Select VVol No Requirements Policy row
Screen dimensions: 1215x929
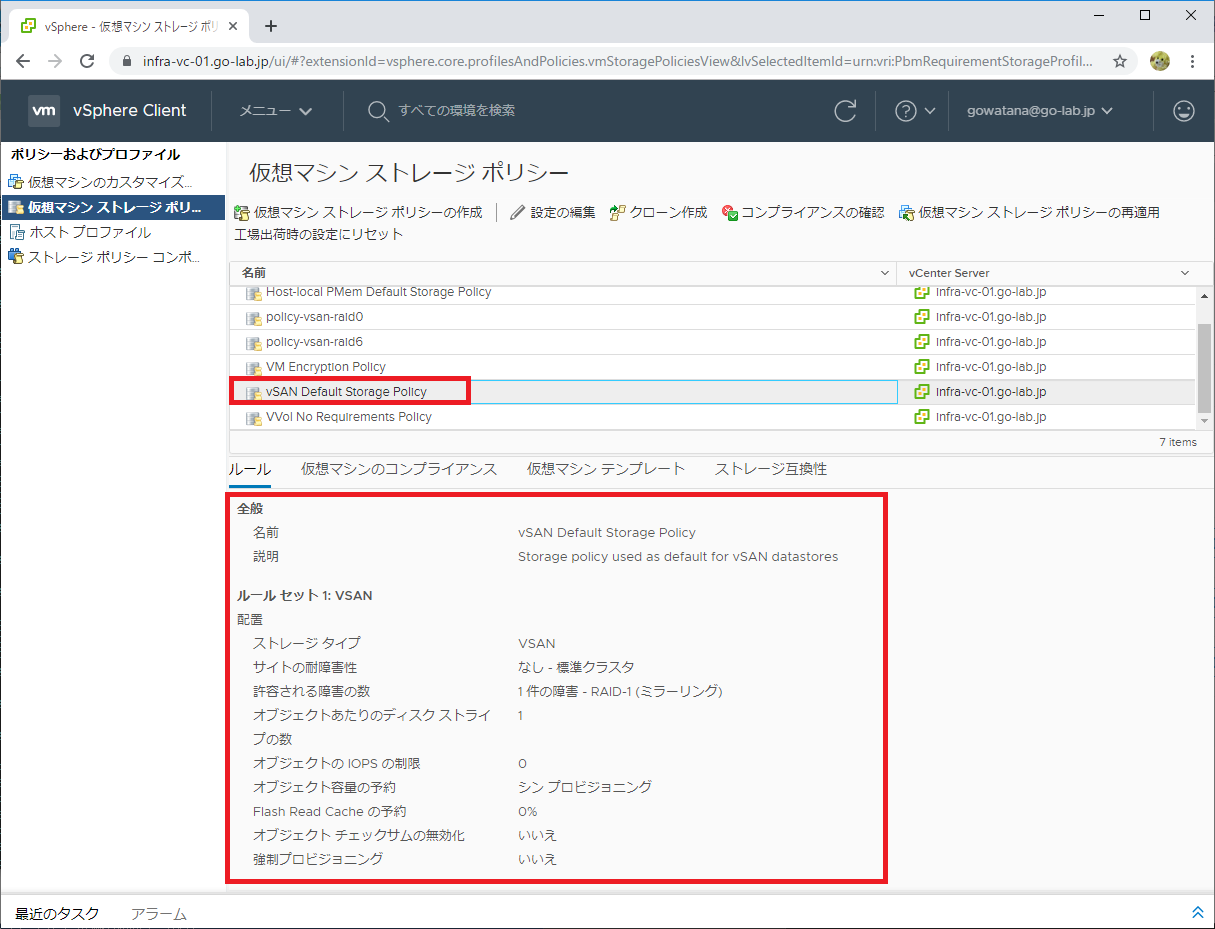pos(712,417)
